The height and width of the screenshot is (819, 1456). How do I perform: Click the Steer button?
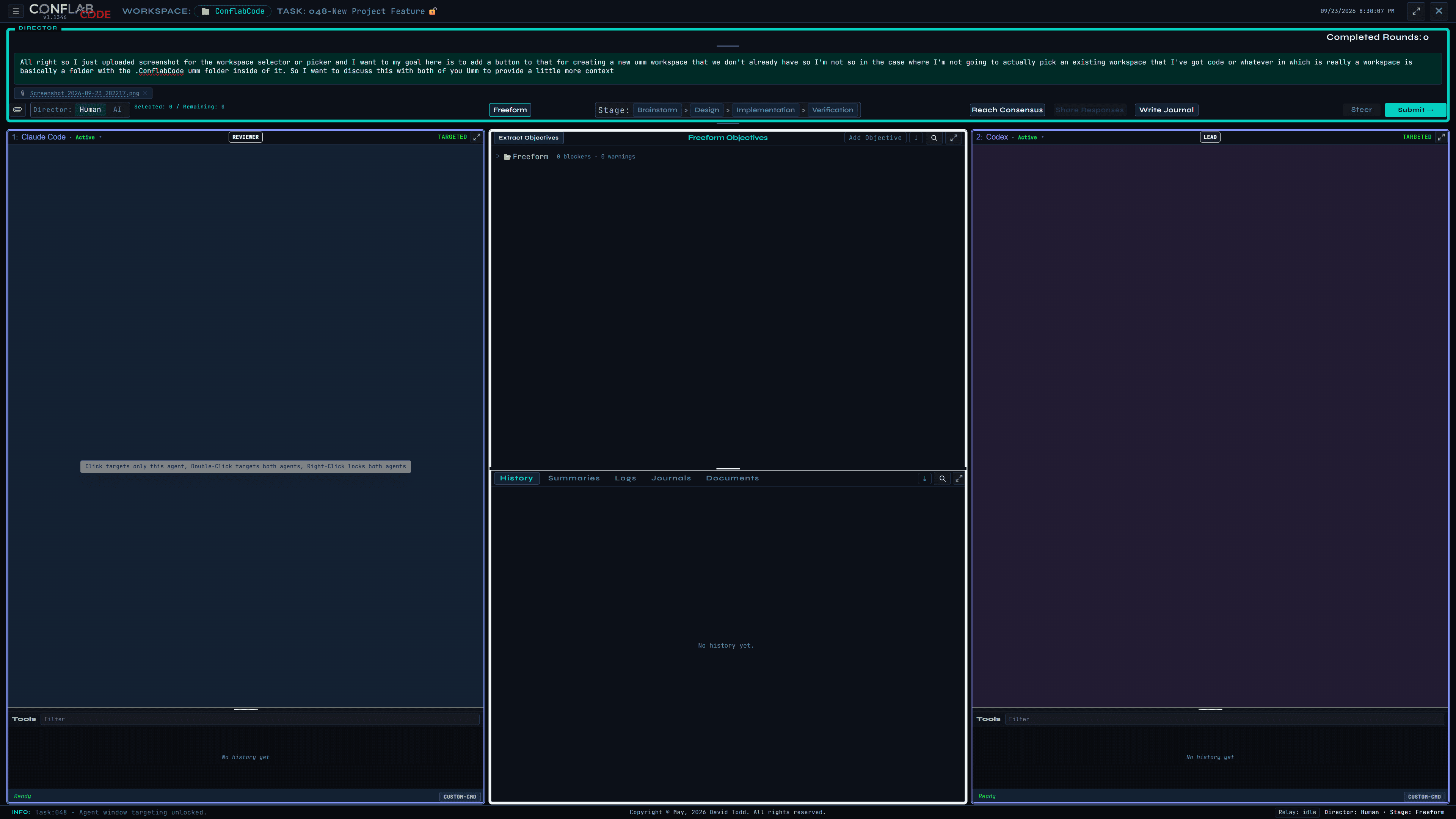(x=1361, y=110)
